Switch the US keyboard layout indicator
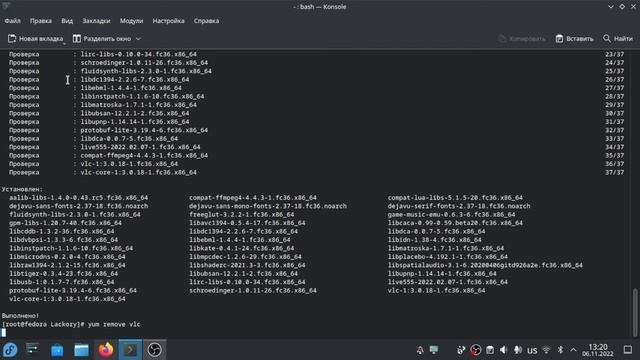640x360 pixels. (x=532, y=351)
